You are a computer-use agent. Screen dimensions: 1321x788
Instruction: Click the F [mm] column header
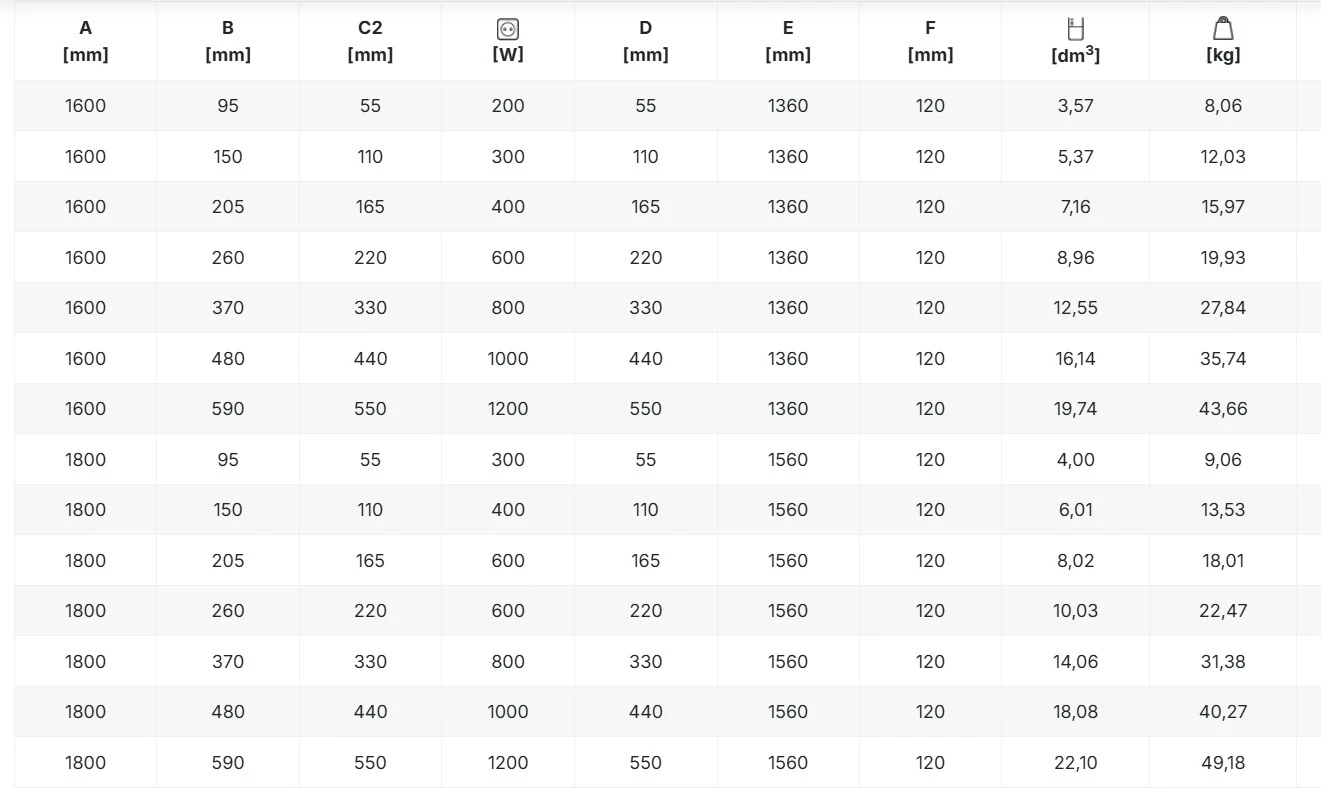[x=930, y=41]
